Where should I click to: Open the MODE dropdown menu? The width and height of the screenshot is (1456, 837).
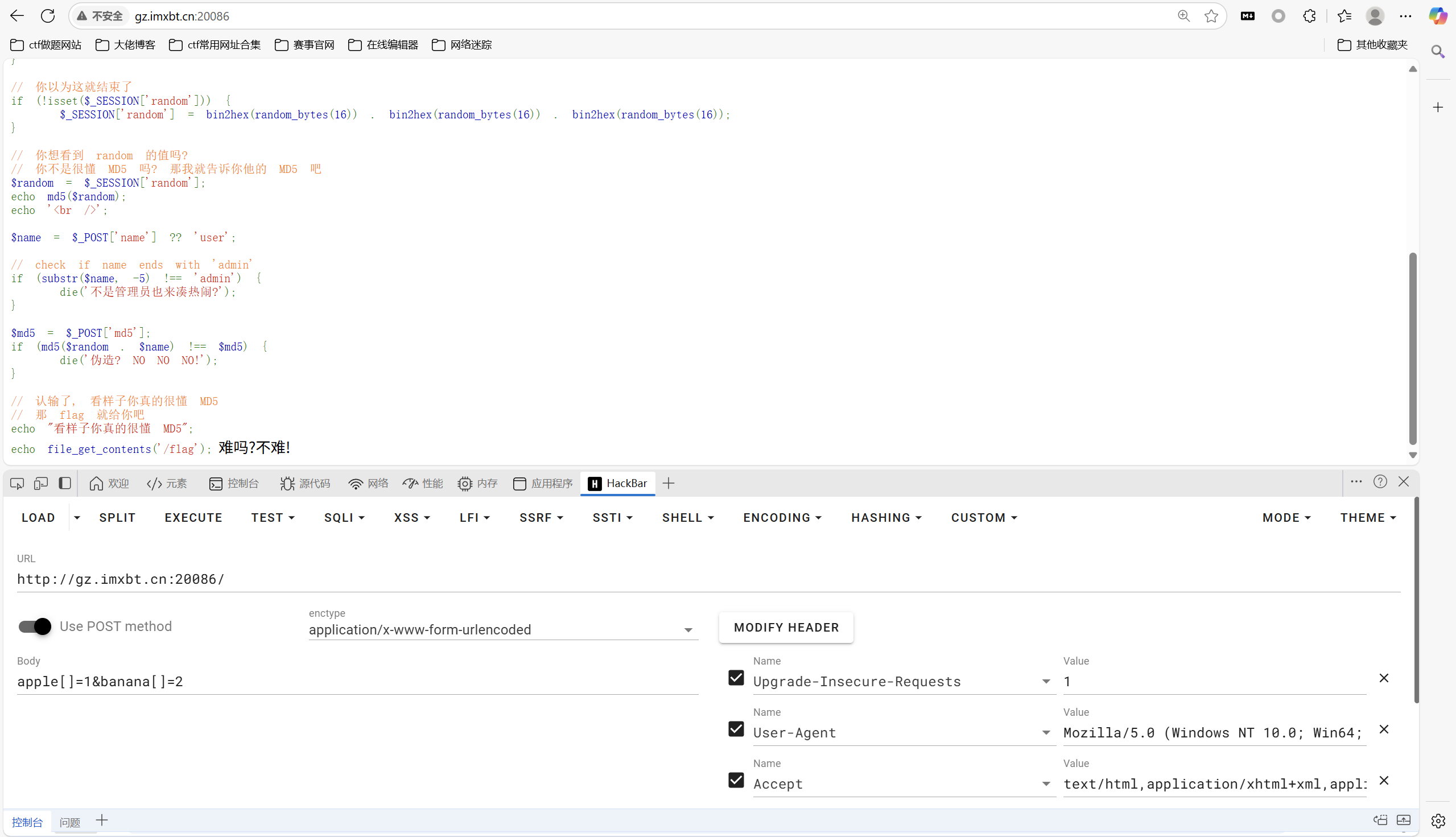pos(1286,518)
